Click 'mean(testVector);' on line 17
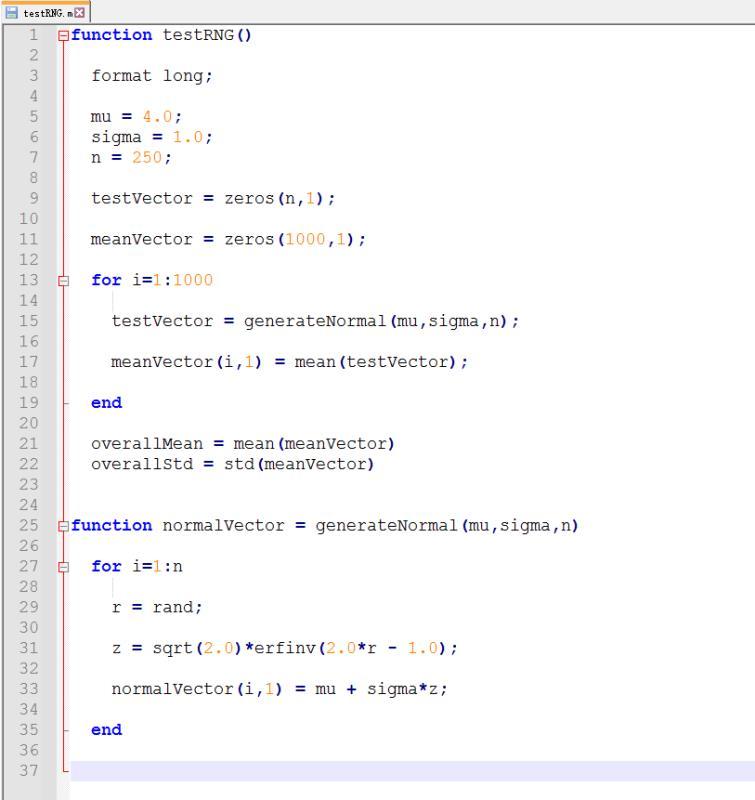Viewport: 755px width, 800px height. [381, 362]
